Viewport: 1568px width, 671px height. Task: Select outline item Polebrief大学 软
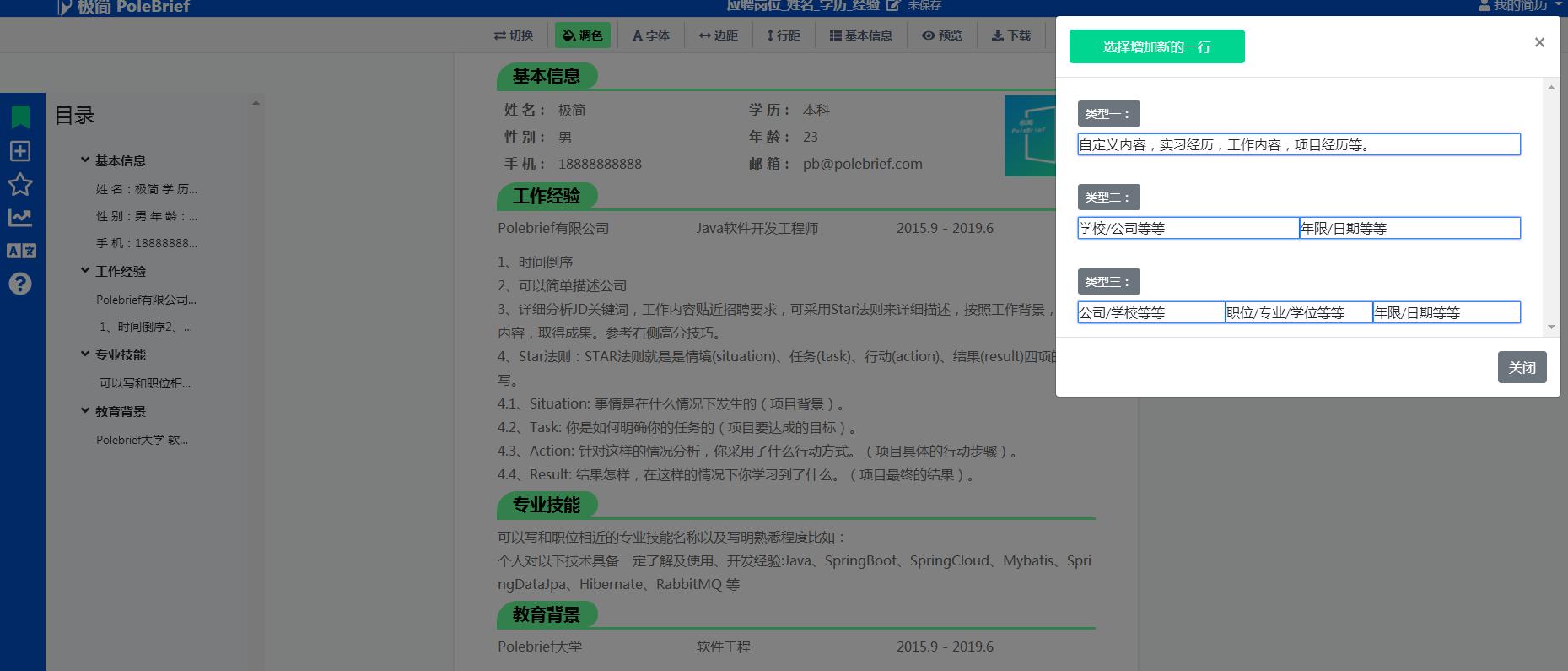(x=142, y=440)
